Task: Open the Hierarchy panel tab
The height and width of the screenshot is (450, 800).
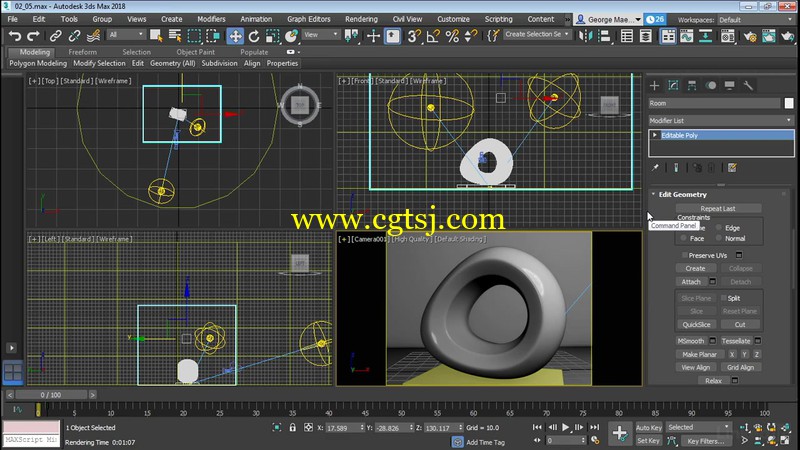Action: tap(692, 85)
